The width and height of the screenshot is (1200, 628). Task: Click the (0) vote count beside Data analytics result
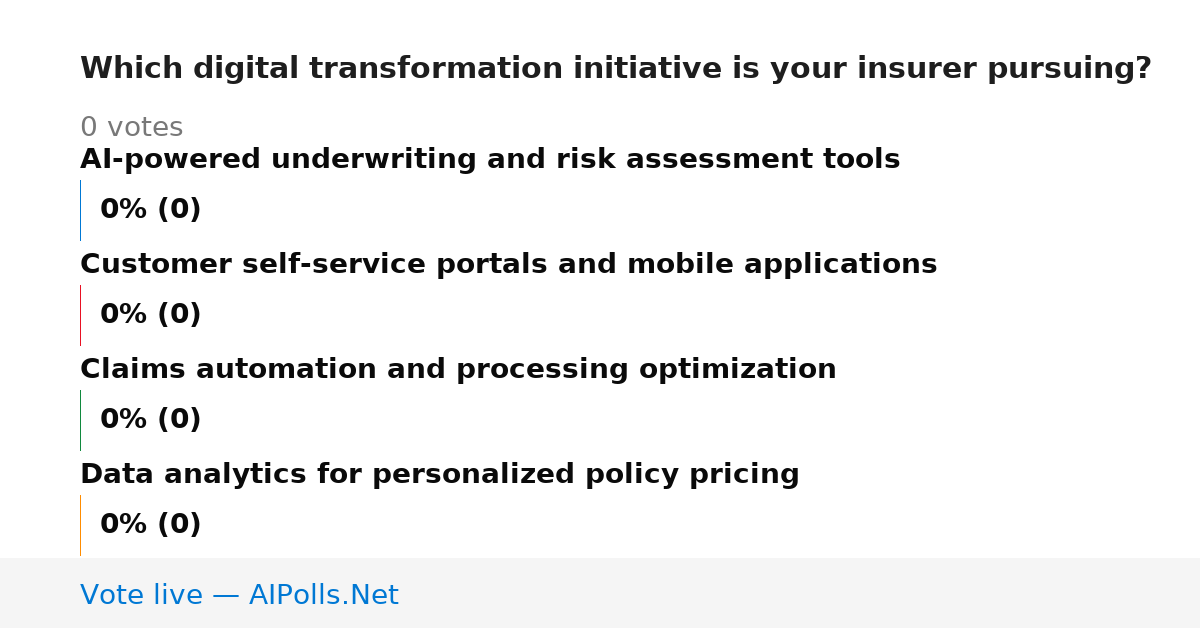point(179,525)
